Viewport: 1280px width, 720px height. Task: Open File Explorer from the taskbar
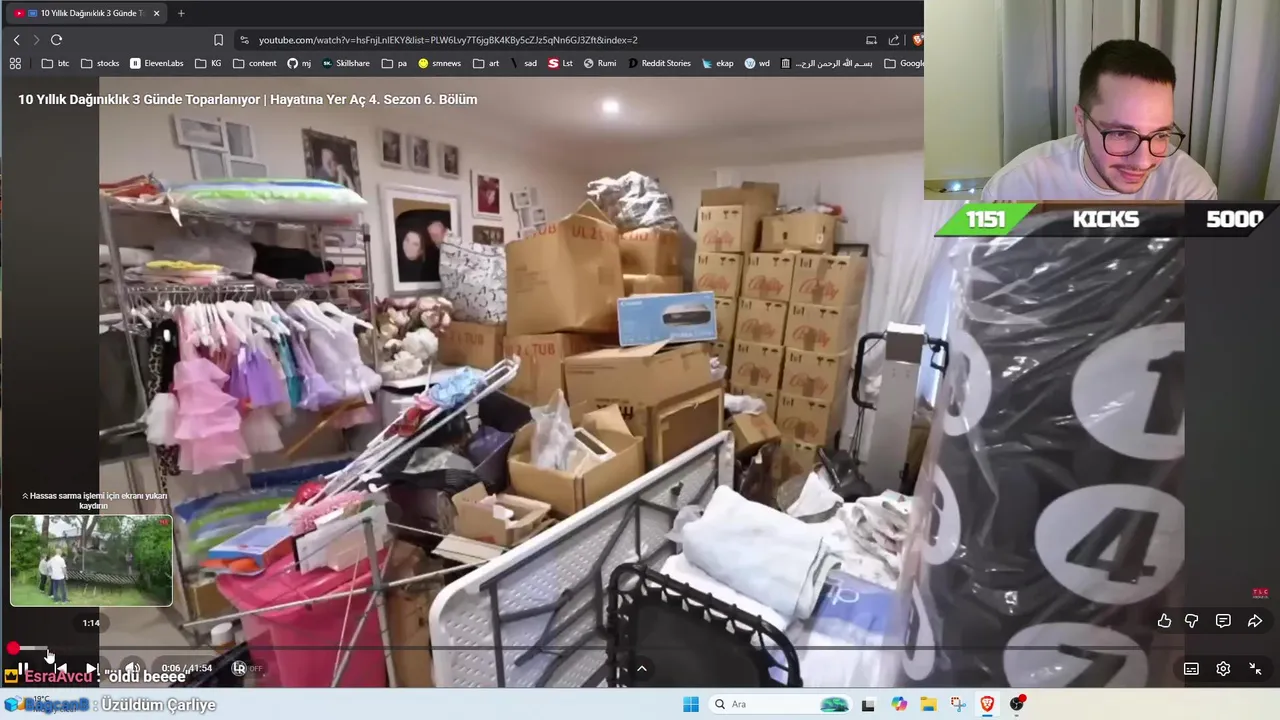click(x=928, y=704)
